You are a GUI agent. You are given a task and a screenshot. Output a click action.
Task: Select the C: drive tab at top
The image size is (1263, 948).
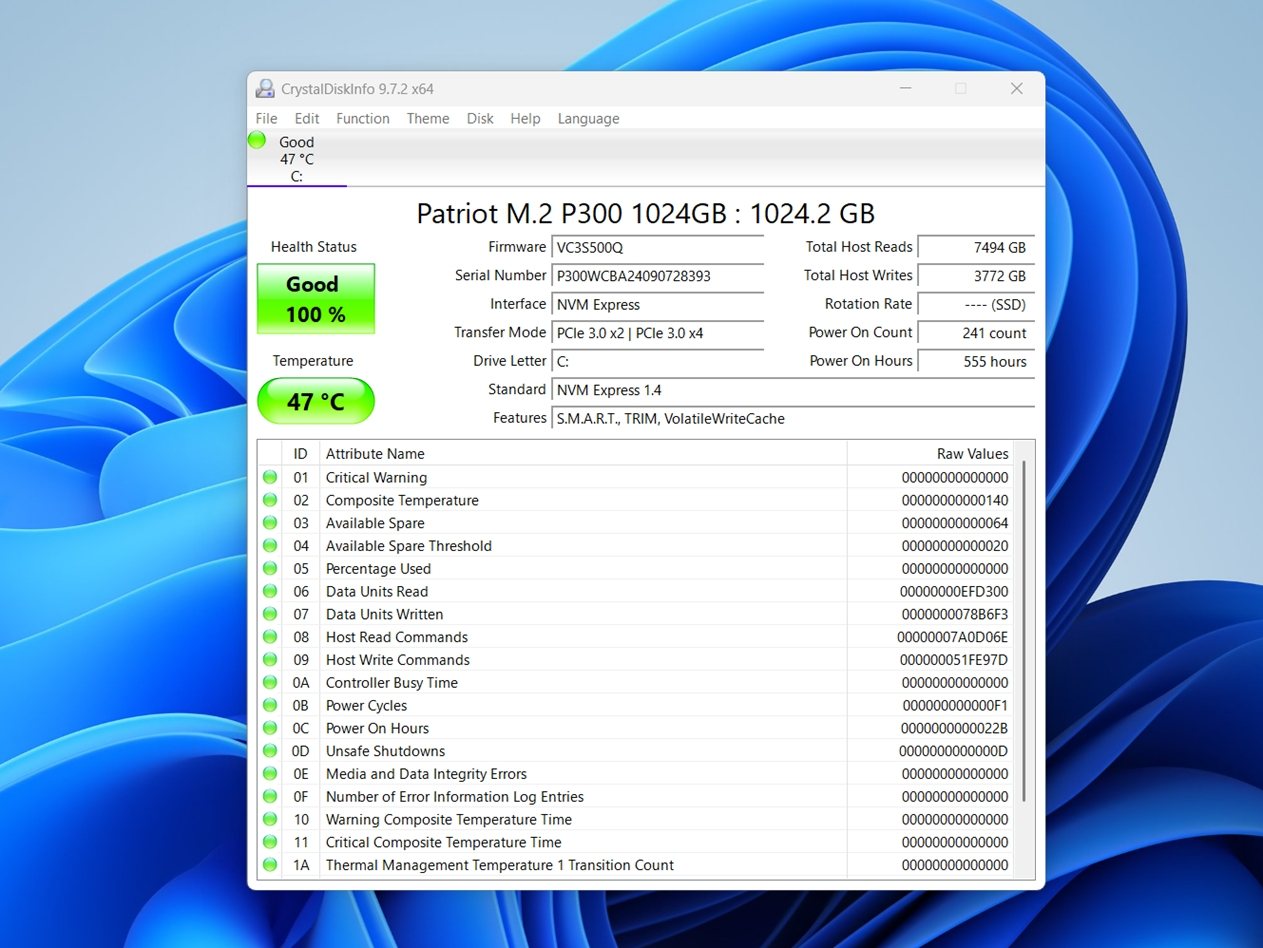[x=296, y=160]
